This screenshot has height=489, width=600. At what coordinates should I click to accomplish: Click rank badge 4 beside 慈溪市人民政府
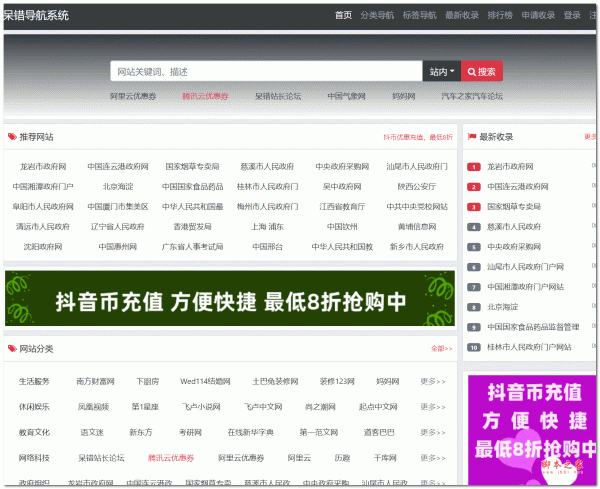(x=474, y=227)
